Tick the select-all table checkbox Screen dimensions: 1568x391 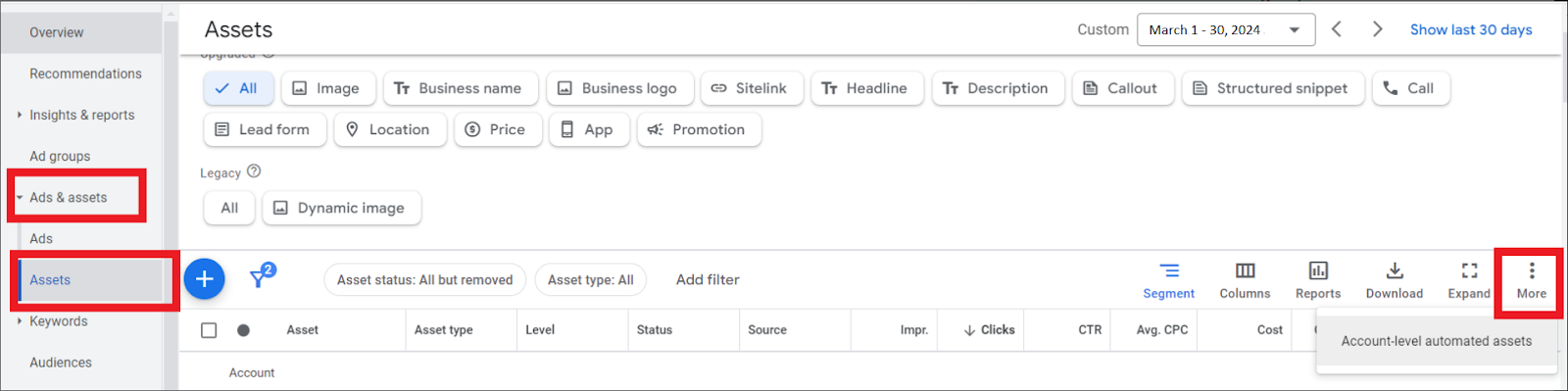[x=209, y=330]
